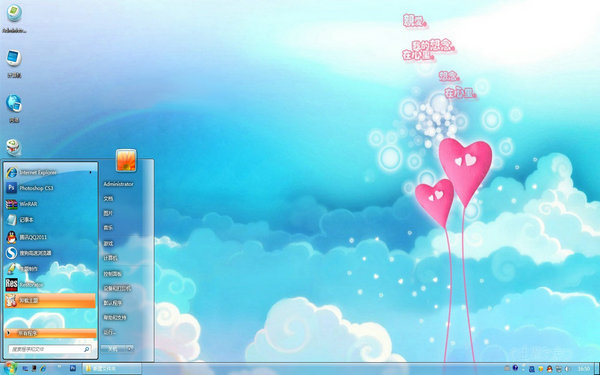Open 文档 in the Start menu right pane
This screenshot has height=375, width=600.
tap(108, 199)
